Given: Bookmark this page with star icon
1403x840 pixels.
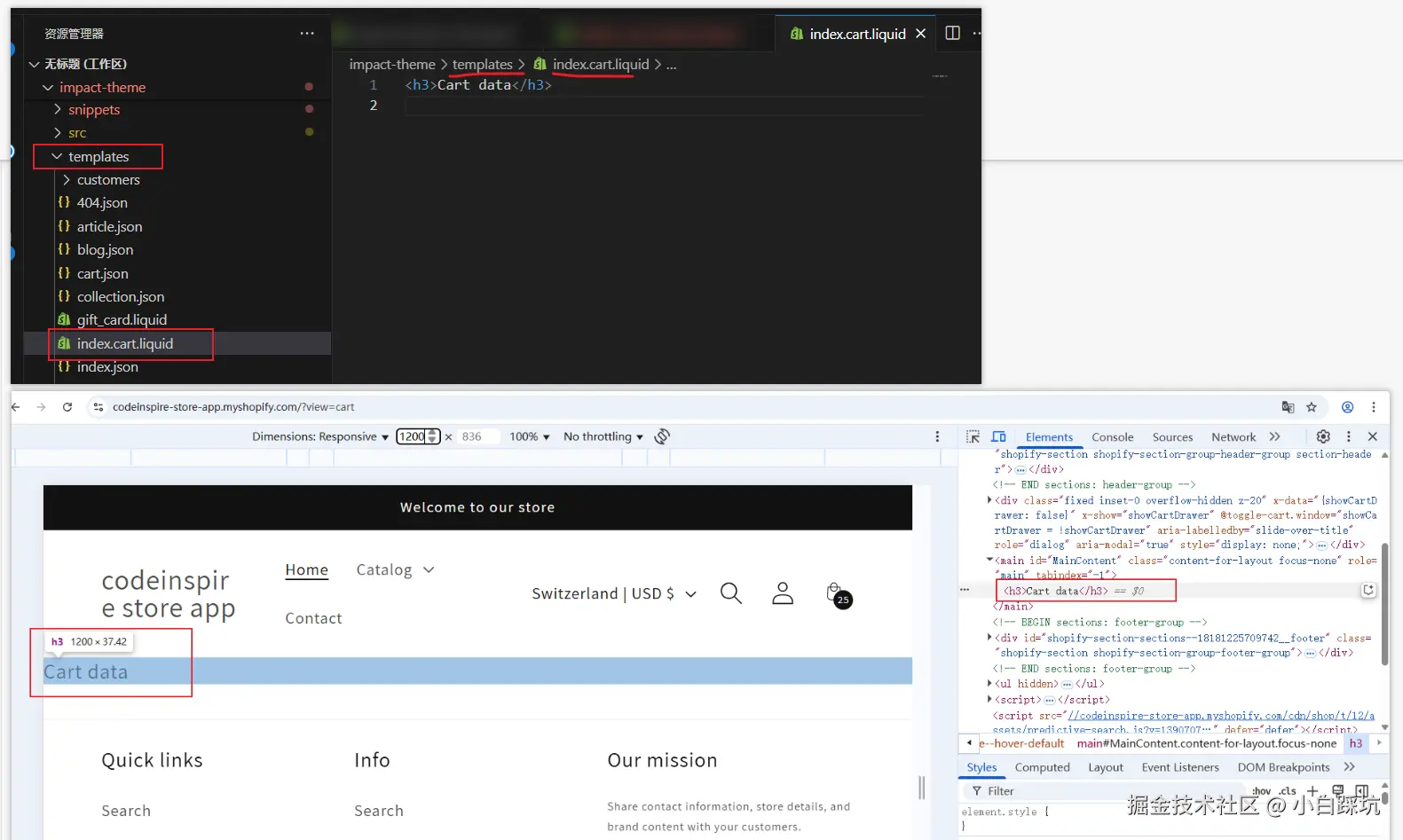Looking at the screenshot, I should coord(1312,407).
